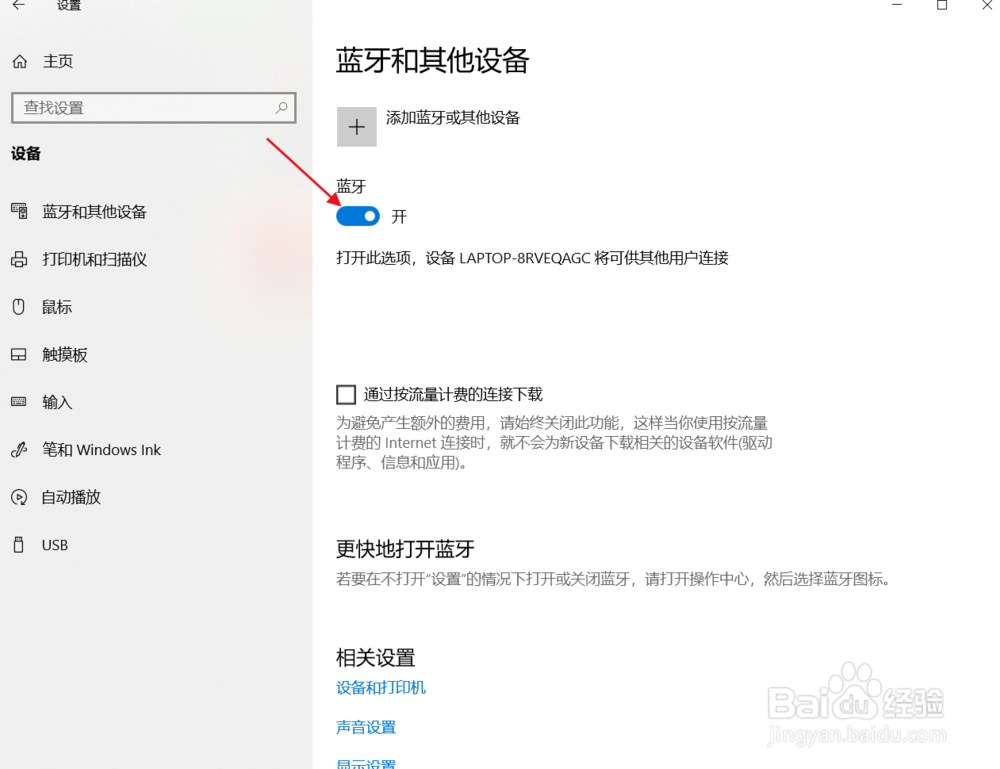Click the 自动播放 autoplay icon
This screenshot has height=769, width=1000.
tap(21, 497)
